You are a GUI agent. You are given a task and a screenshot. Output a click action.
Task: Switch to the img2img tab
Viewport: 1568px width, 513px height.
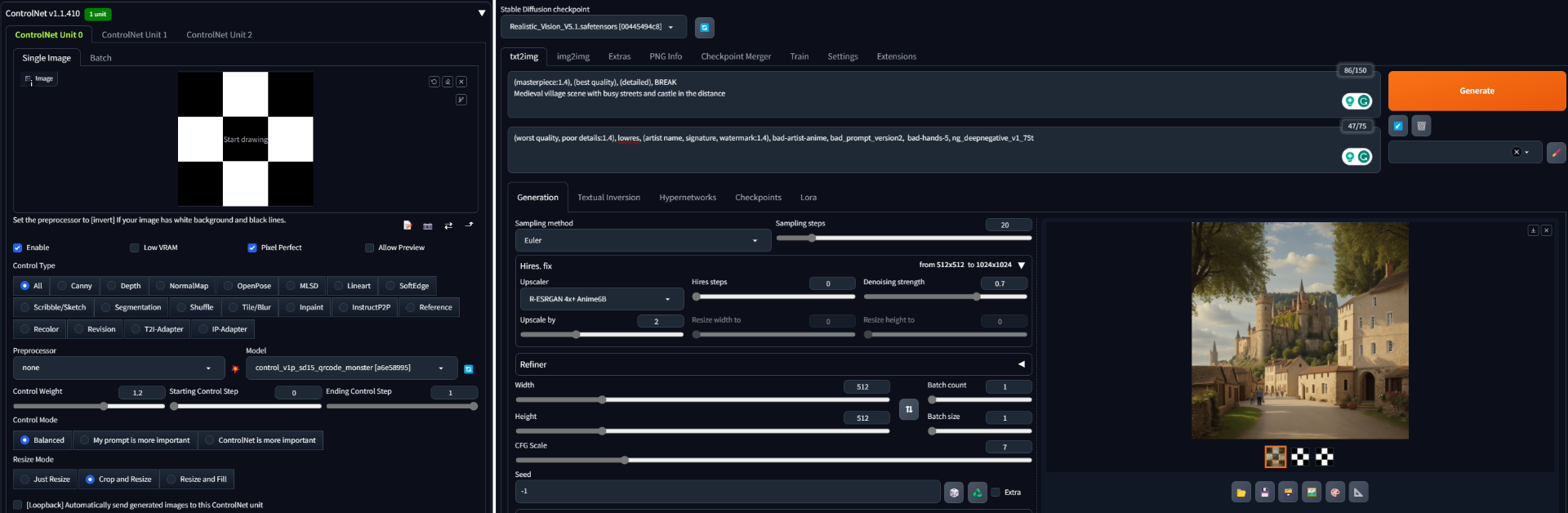(x=572, y=56)
